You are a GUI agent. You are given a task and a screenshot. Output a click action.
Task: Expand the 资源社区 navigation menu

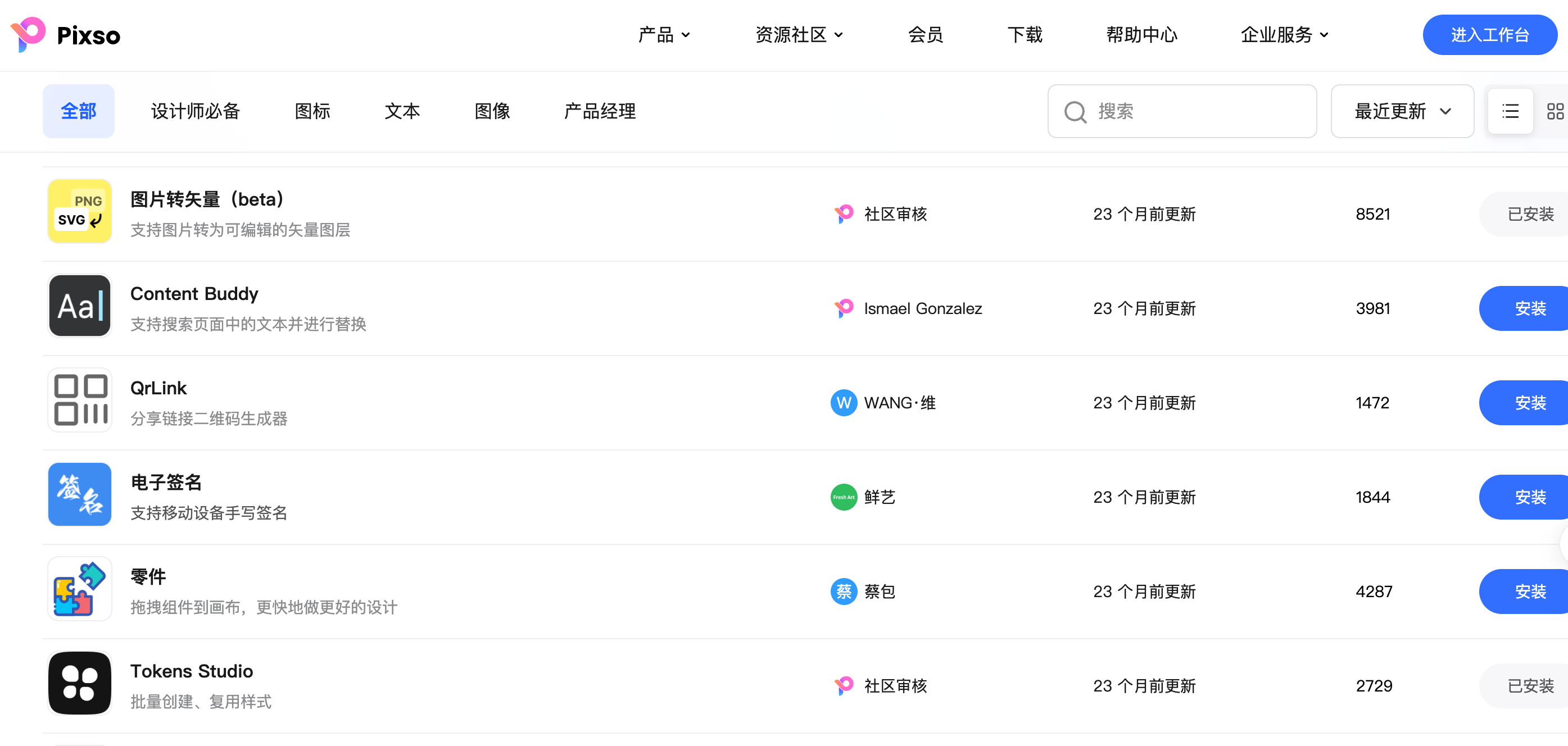click(799, 35)
